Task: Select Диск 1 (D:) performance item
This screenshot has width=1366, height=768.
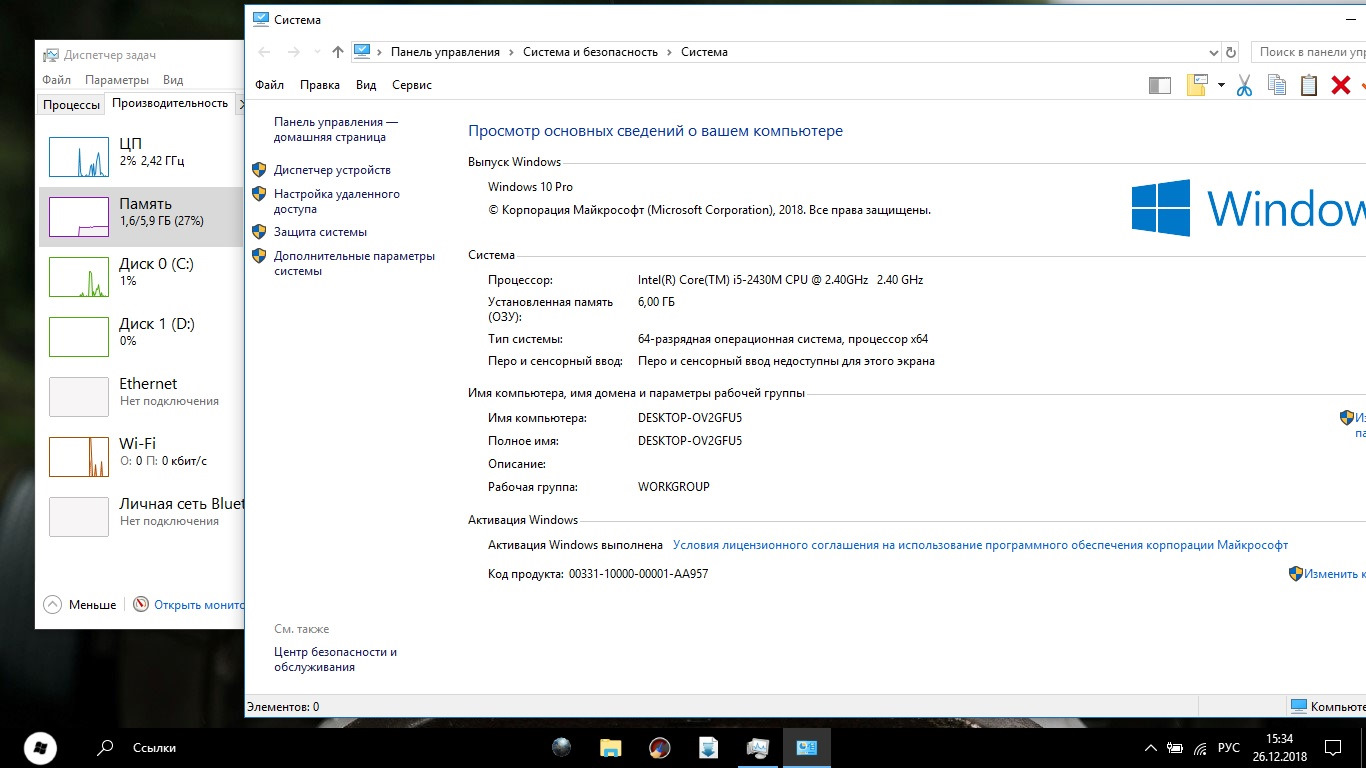Action: pyautogui.click(x=141, y=336)
